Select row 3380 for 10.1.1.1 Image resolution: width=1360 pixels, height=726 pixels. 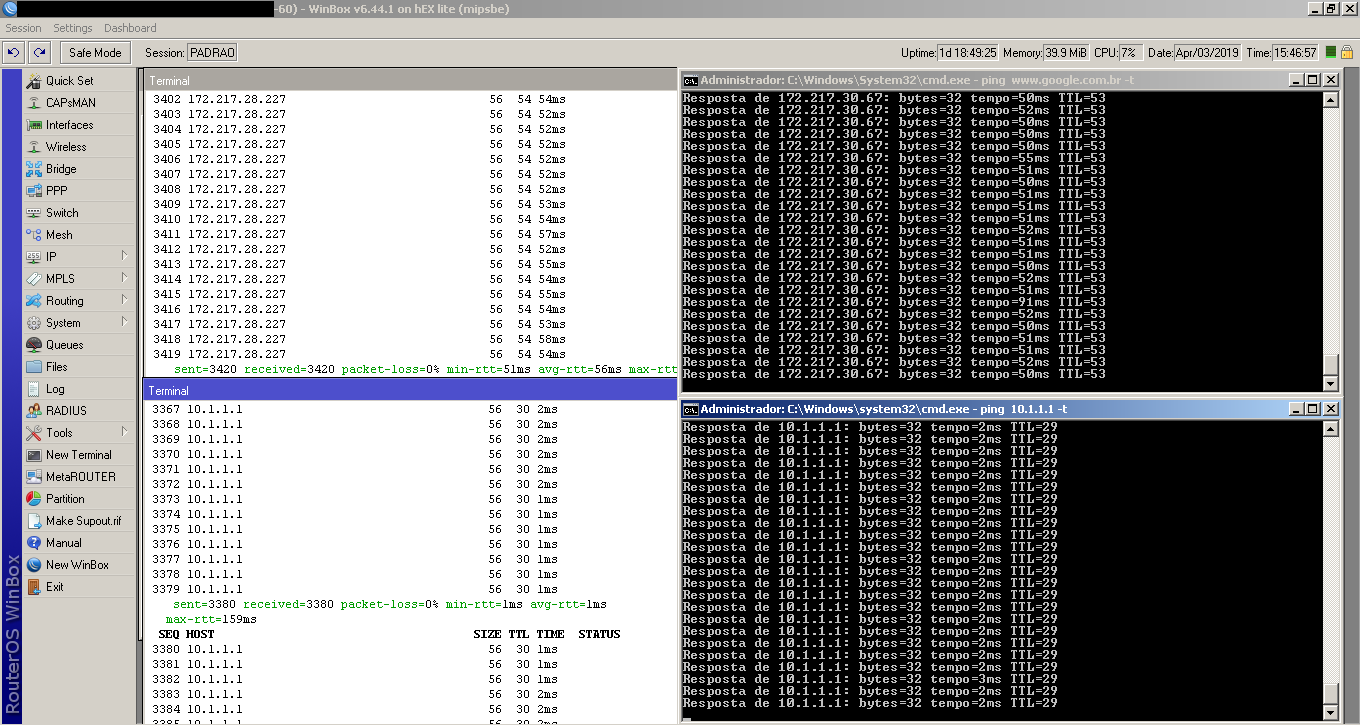tap(355, 649)
